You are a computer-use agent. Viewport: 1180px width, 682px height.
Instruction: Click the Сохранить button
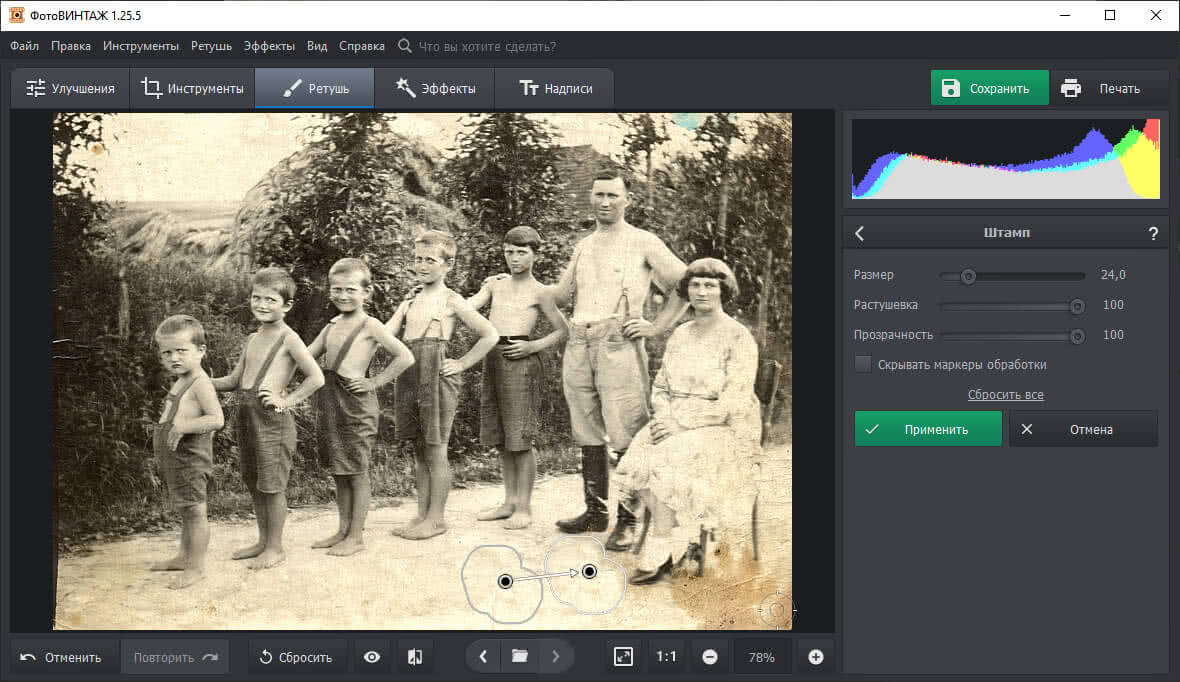(x=989, y=88)
